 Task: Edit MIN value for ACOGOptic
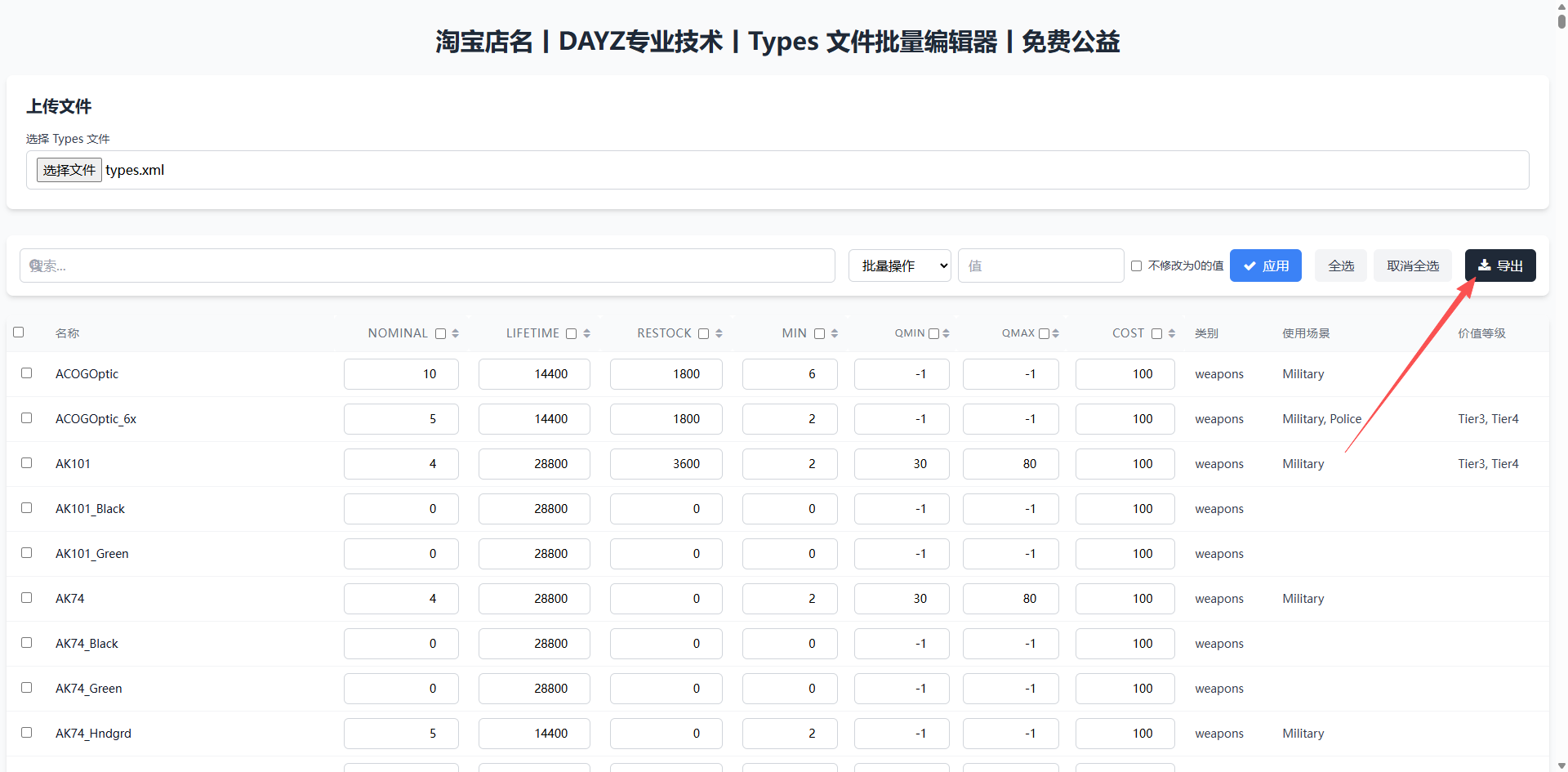point(790,374)
